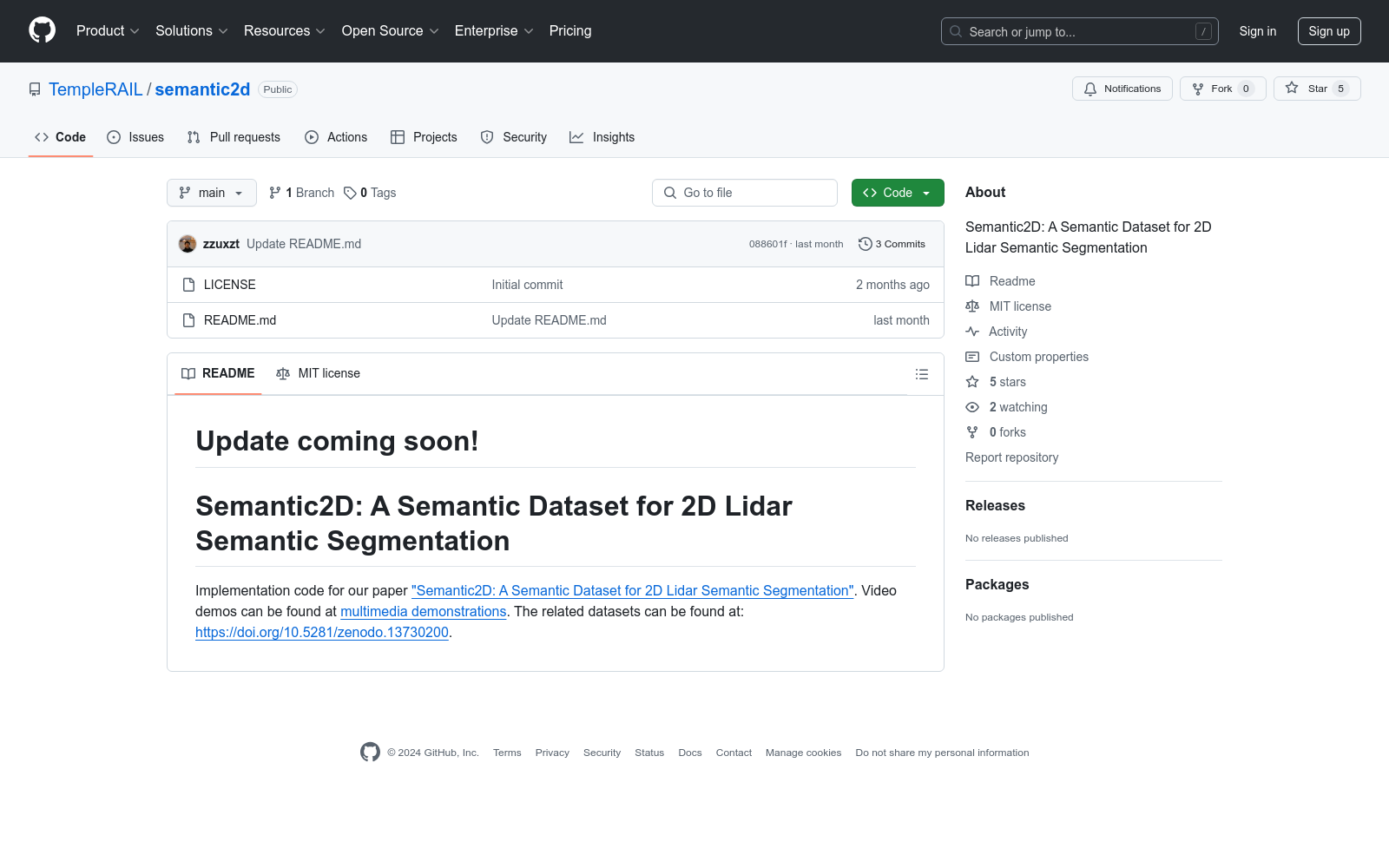The width and height of the screenshot is (1389, 868).
Task: Fork the repository
Action: tap(1223, 89)
